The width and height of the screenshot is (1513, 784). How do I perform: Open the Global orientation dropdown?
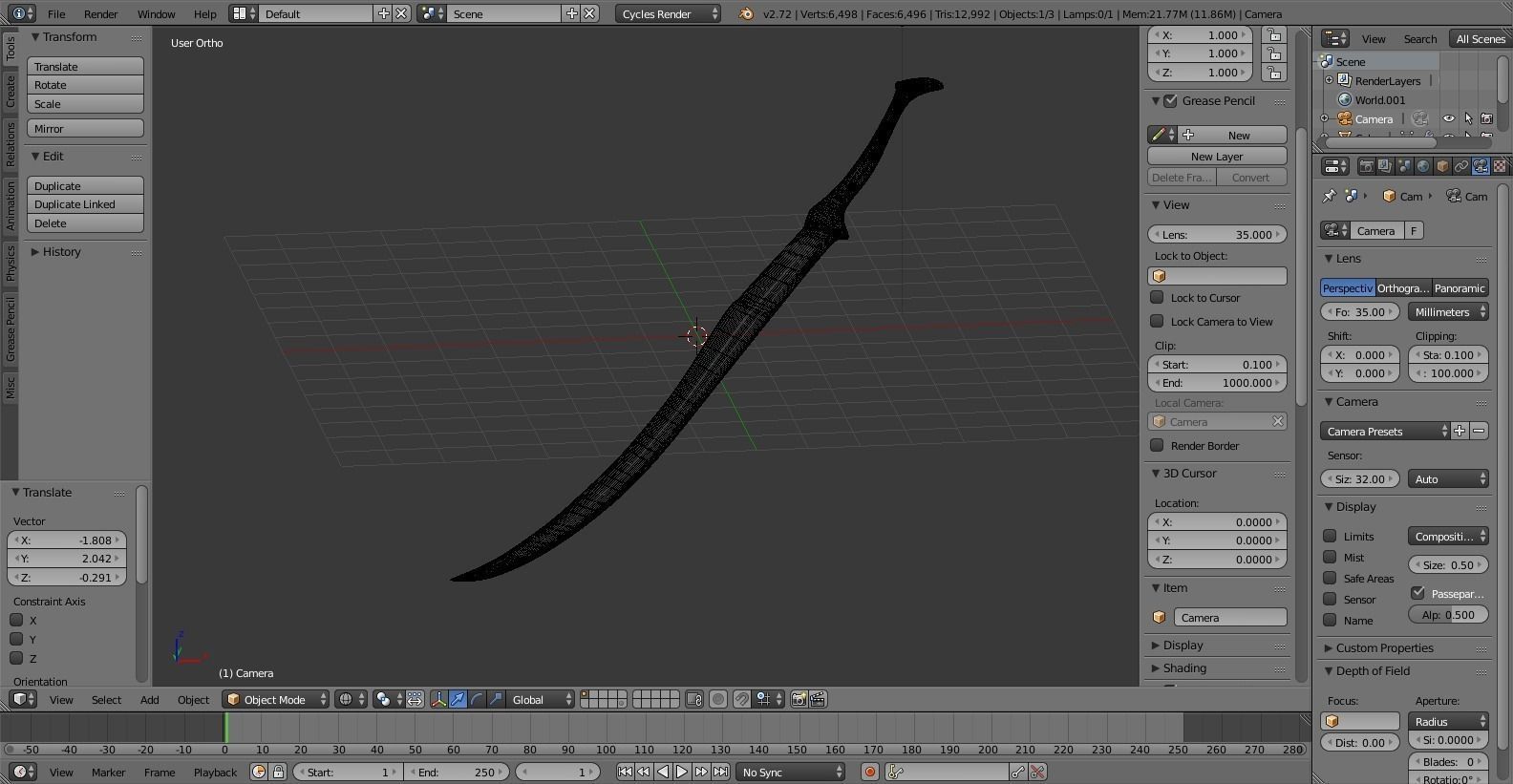tap(542, 699)
